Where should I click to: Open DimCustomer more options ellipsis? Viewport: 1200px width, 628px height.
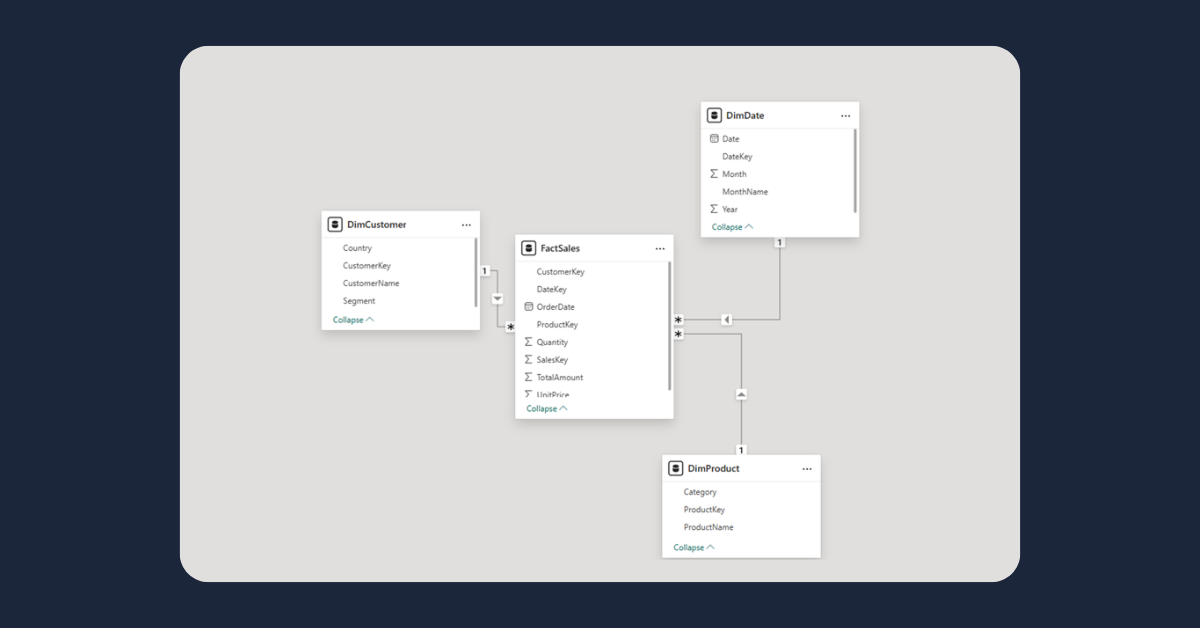tap(466, 225)
